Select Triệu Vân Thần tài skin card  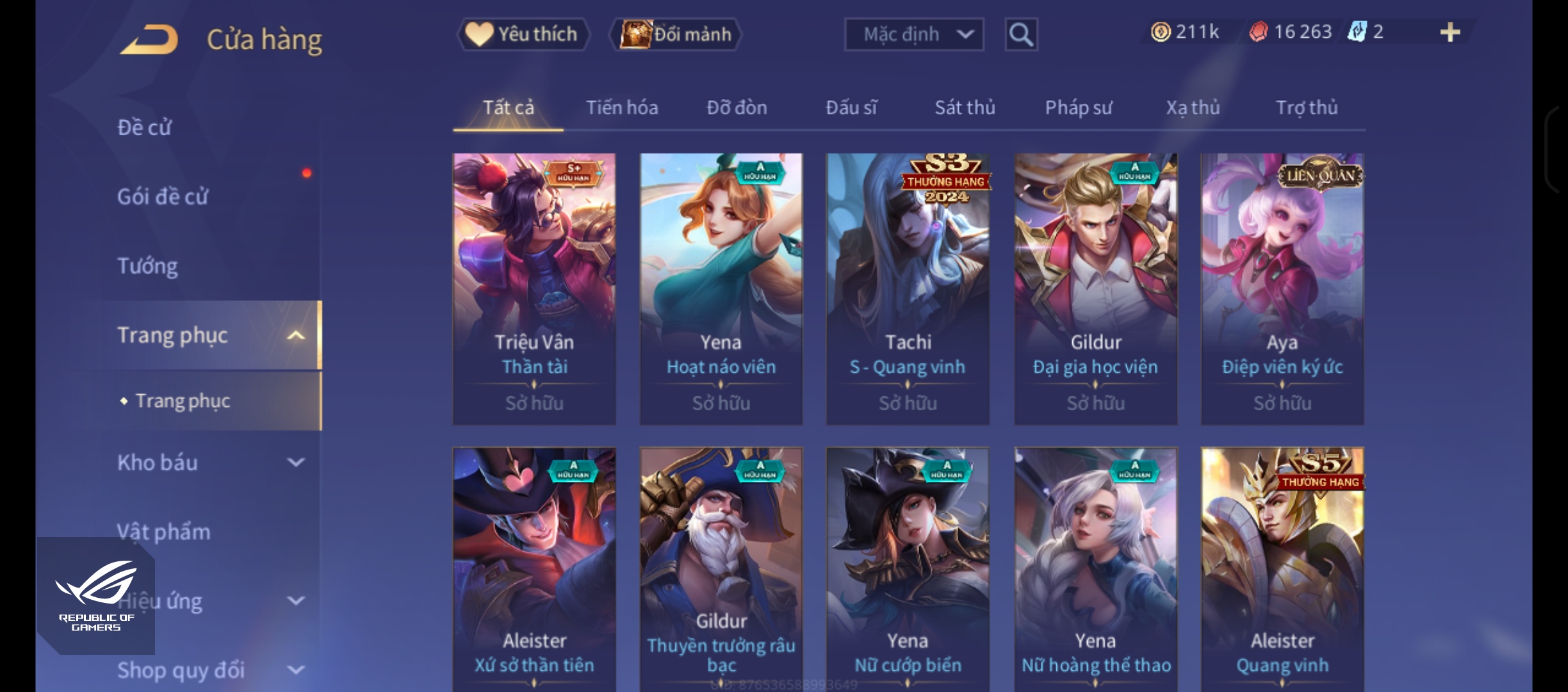tap(534, 288)
